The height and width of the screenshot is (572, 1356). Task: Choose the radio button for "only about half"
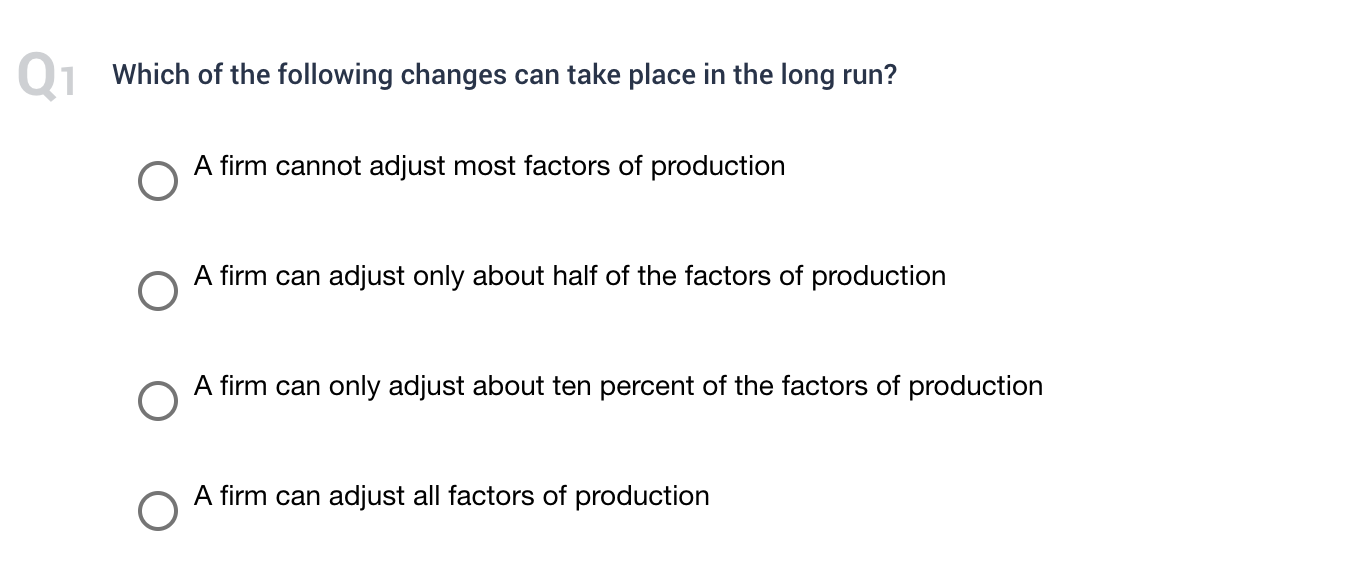tap(156, 291)
